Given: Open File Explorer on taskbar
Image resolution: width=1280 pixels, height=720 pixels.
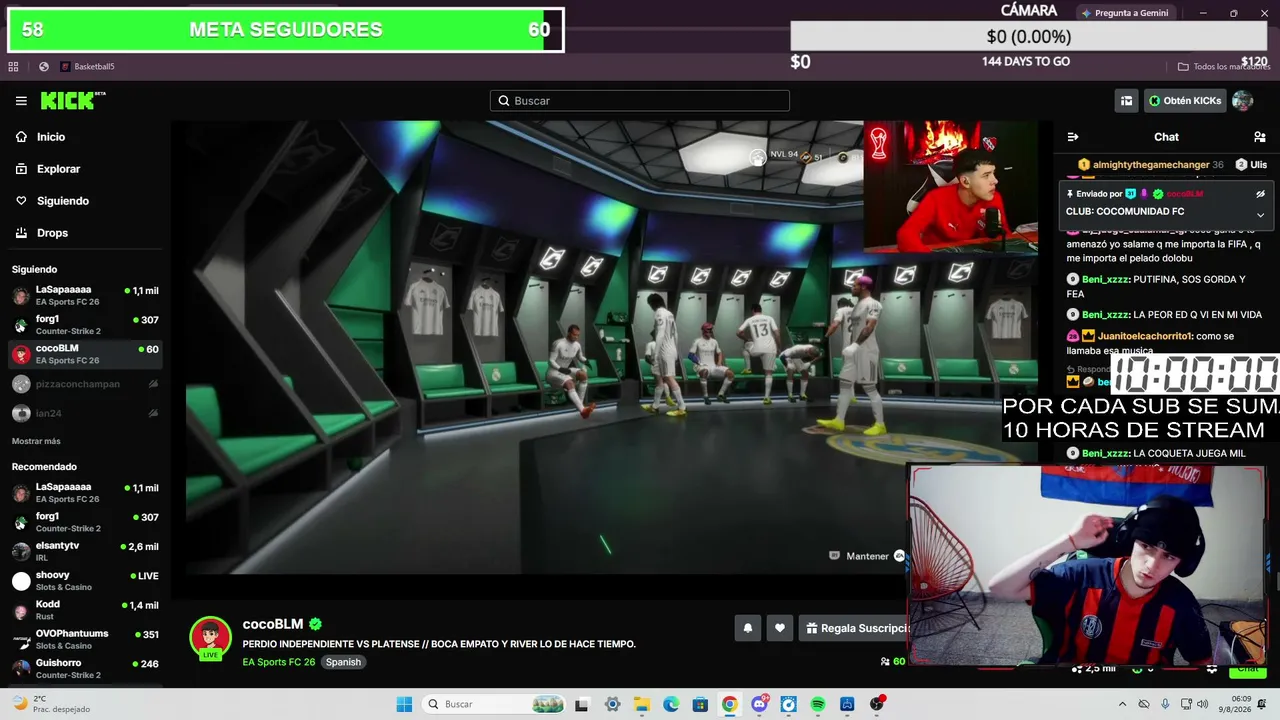Looking at the screenshot, I should pos(642,704).
